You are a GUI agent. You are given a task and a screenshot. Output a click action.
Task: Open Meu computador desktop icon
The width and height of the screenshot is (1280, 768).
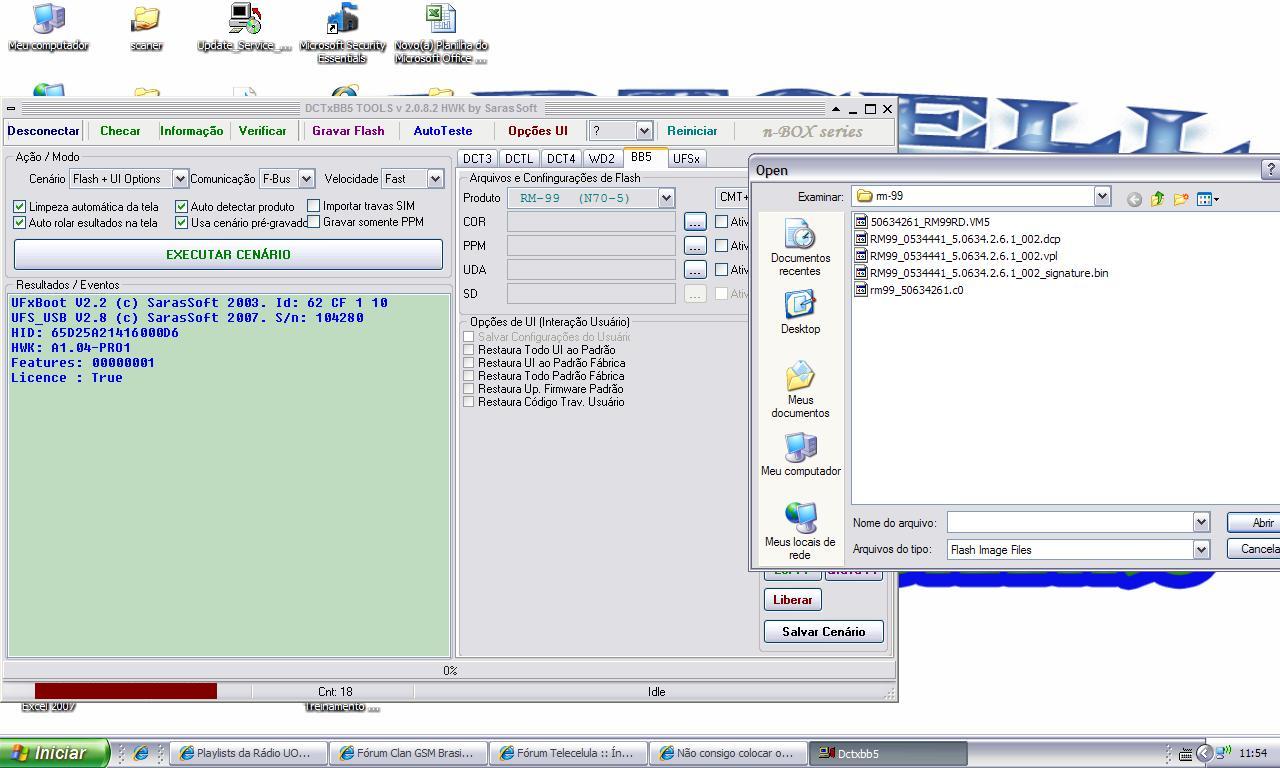48,27
